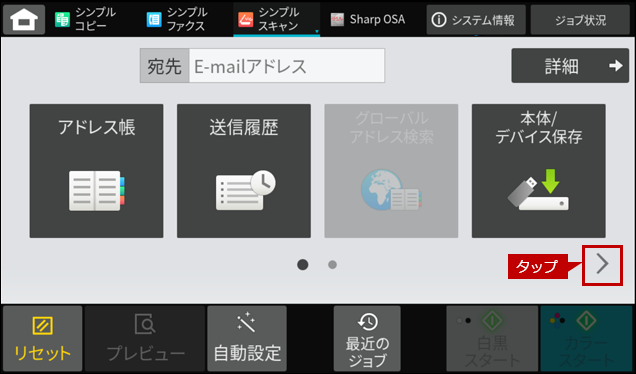Open 最近のジョブ recent jobs
Screen dimensions: 636x374
[x=367, y=339]
